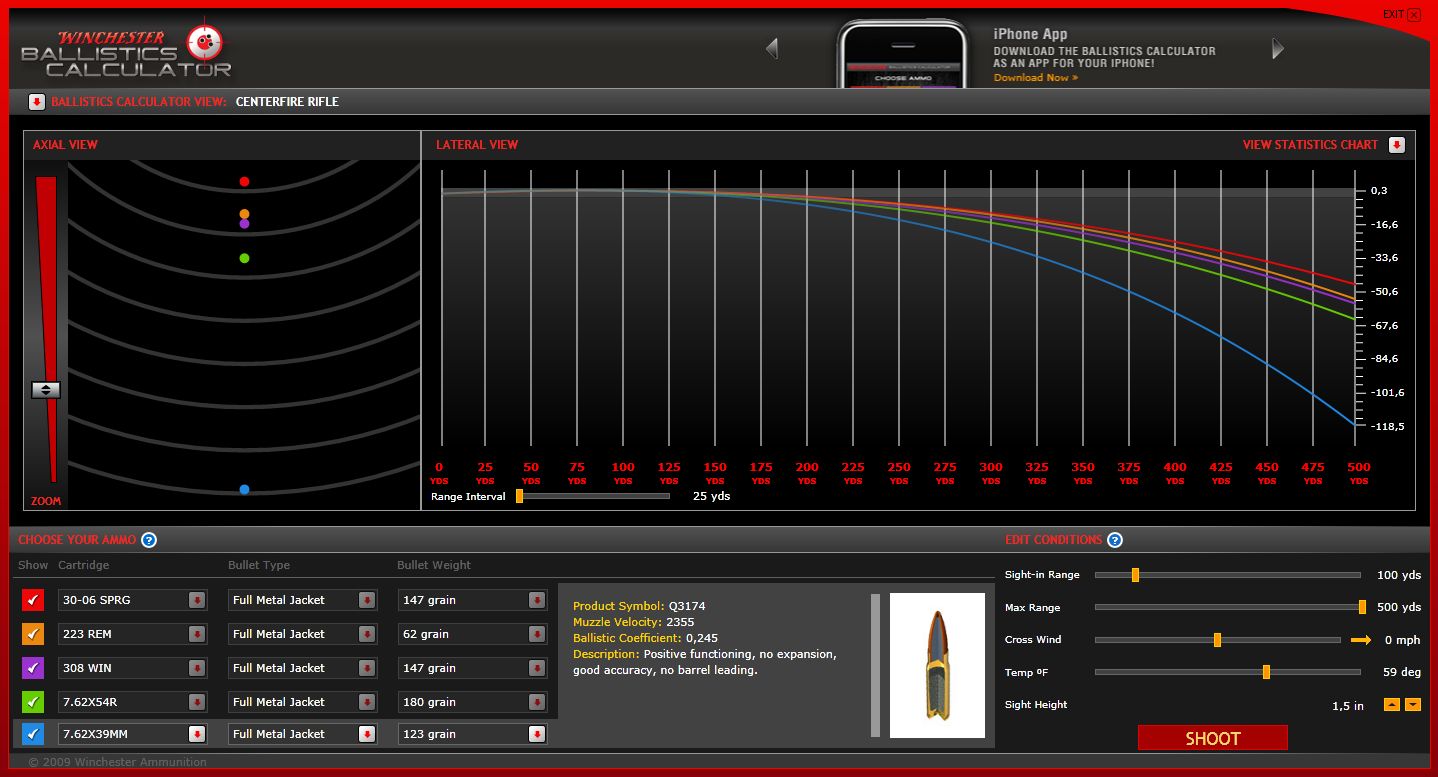Click the Muzzle Velocity 2355 text

[633, 622]
